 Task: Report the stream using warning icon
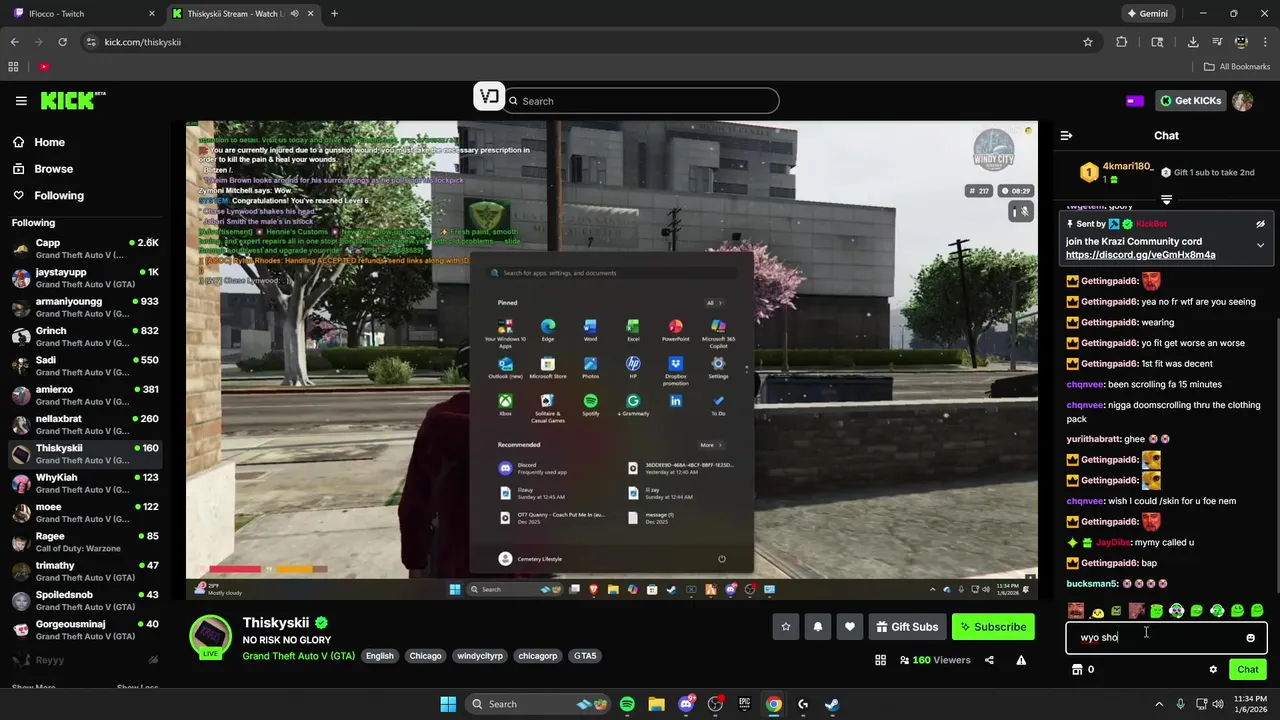click(1021, 660)
